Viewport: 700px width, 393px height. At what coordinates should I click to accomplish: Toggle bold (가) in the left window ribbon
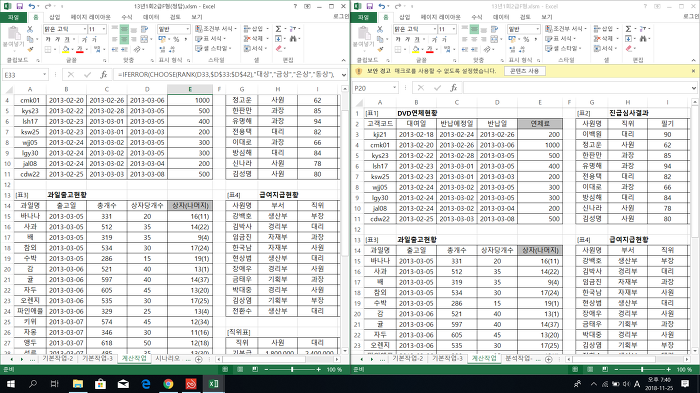pos(48,39)
